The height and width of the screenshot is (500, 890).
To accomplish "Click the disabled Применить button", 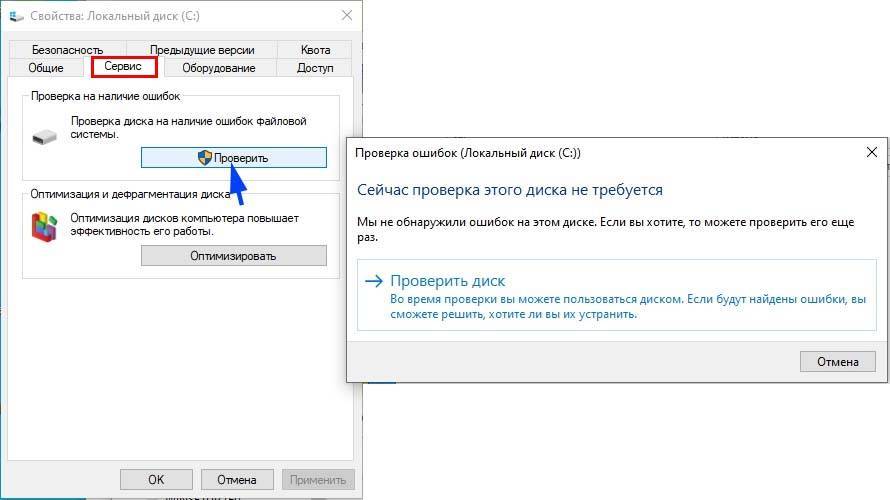I will [318, 480].
